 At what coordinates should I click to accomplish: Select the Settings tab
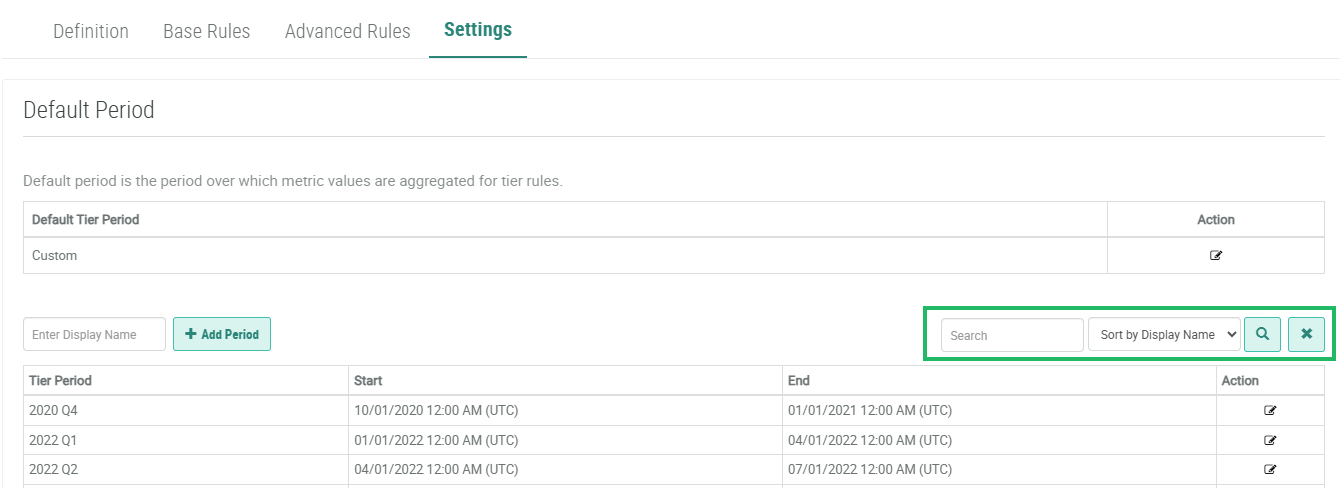(x=478, y=30)
